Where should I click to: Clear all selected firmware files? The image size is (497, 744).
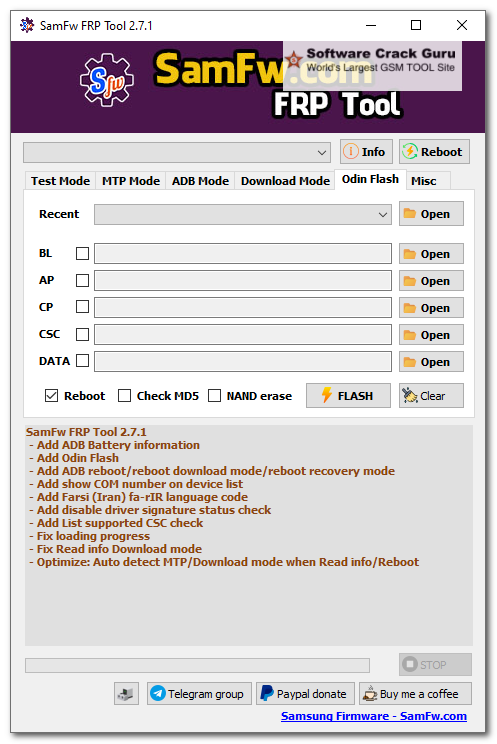pos(431,396)
